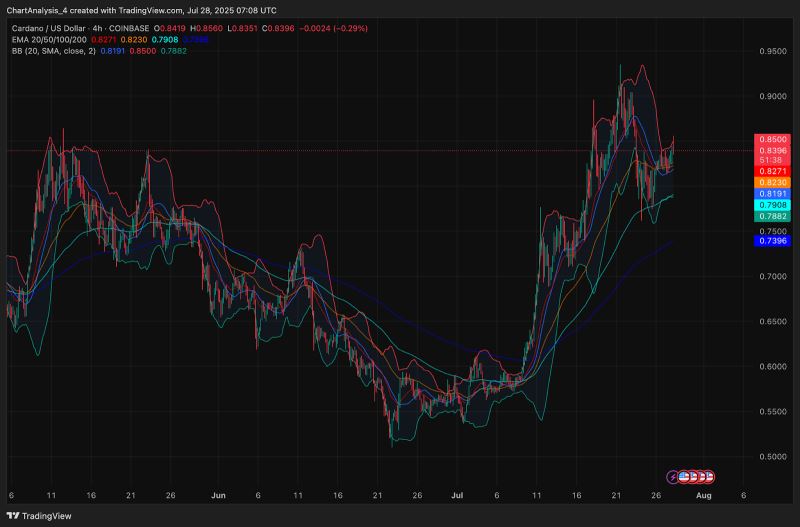The image size is (800, 527).
Task: Click the green 0.7882 Bollinger price label
Action: point(770,216)
